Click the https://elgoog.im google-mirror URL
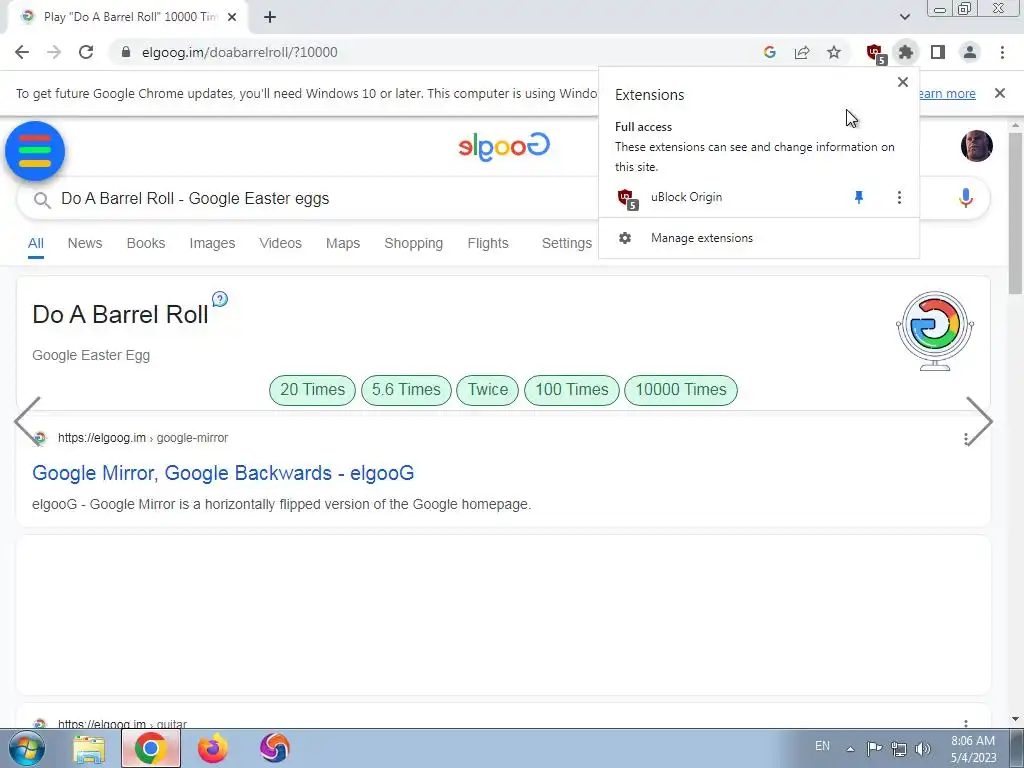Screen dimensions: 1024x768 click(142, 438)
